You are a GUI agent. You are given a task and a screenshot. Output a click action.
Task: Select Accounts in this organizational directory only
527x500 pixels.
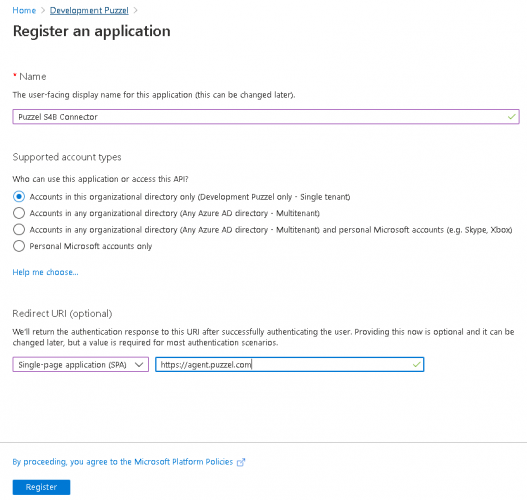click(19, 197)
